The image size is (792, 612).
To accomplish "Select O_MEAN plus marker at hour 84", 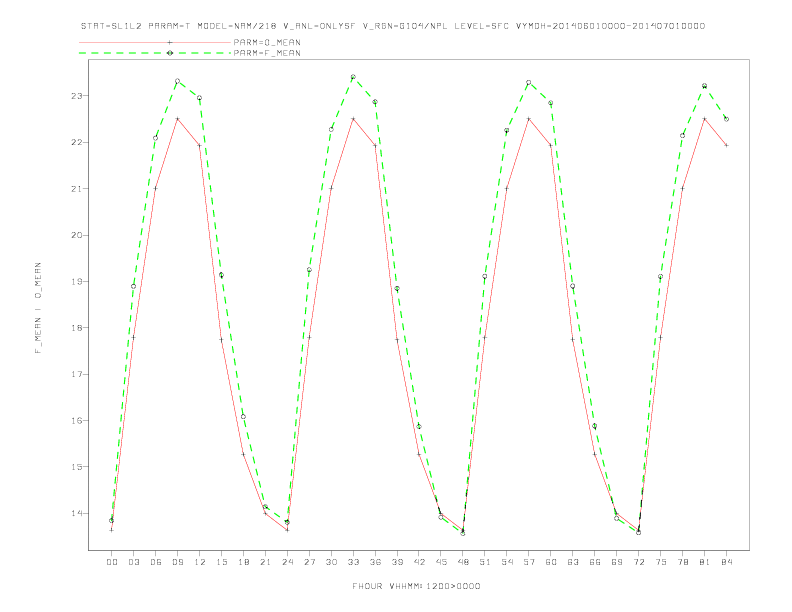I will (x=726, y=145).
